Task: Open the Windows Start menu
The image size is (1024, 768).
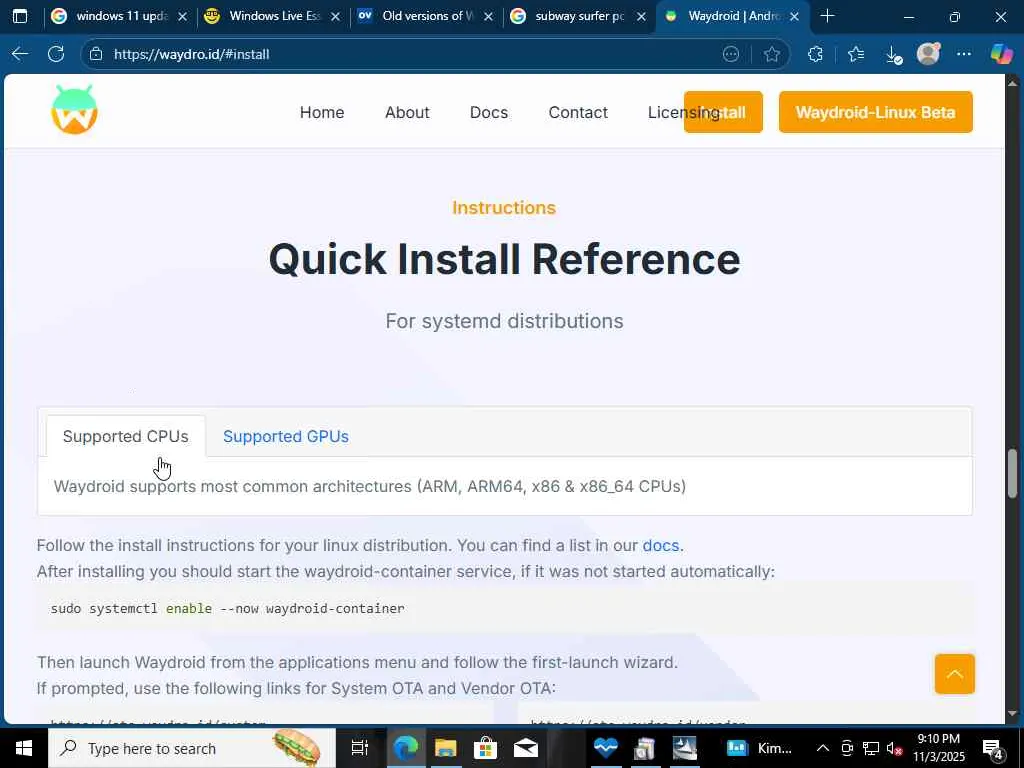Action: point(24,748)
